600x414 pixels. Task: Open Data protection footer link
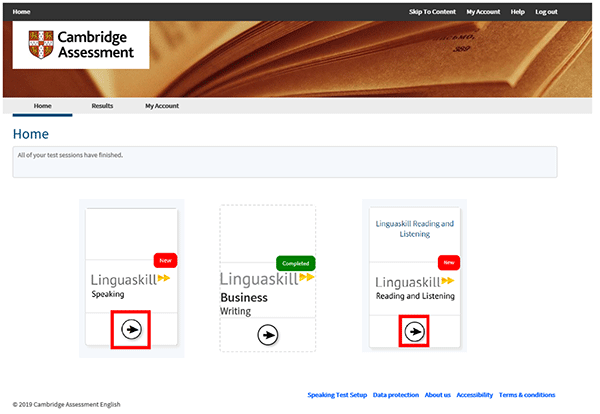396,394
